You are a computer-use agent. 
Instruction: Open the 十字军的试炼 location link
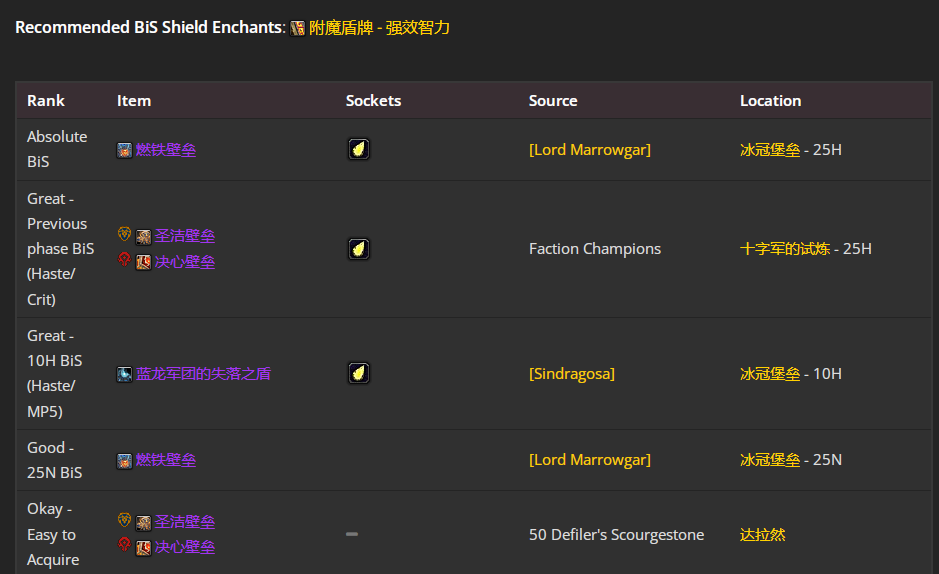784,249
